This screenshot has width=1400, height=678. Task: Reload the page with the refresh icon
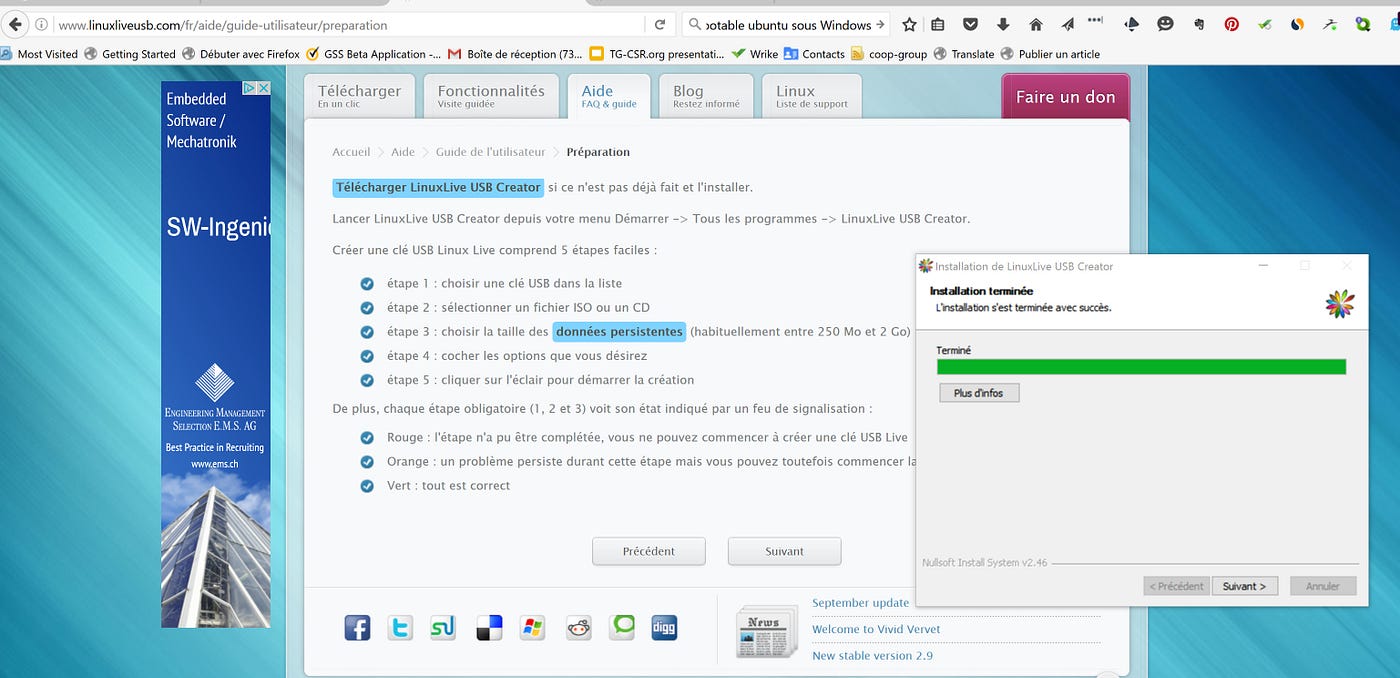(x=660, y=25)
